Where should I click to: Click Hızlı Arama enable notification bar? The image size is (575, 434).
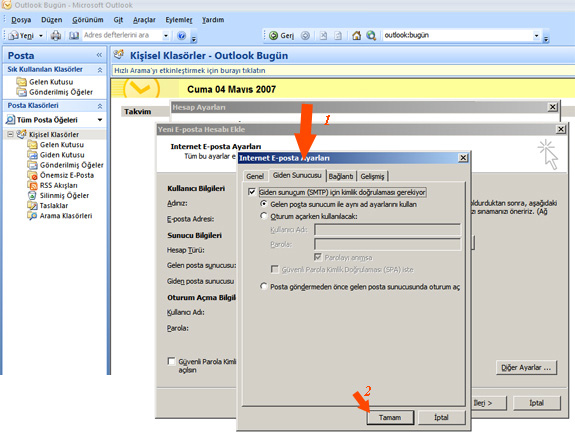coord(343,70)
